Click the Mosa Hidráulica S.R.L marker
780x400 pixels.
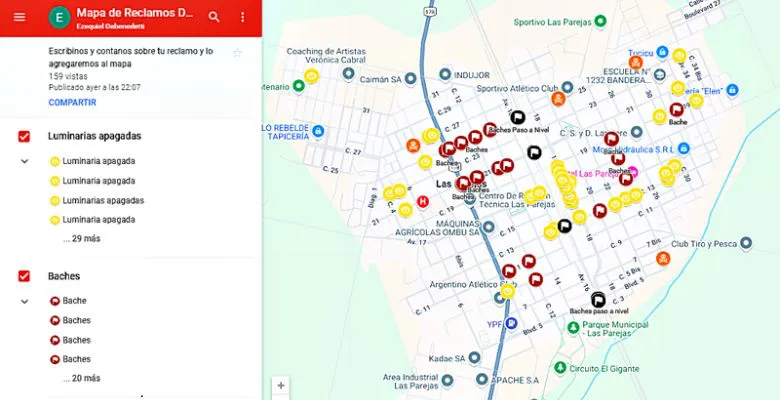point(683,148)
